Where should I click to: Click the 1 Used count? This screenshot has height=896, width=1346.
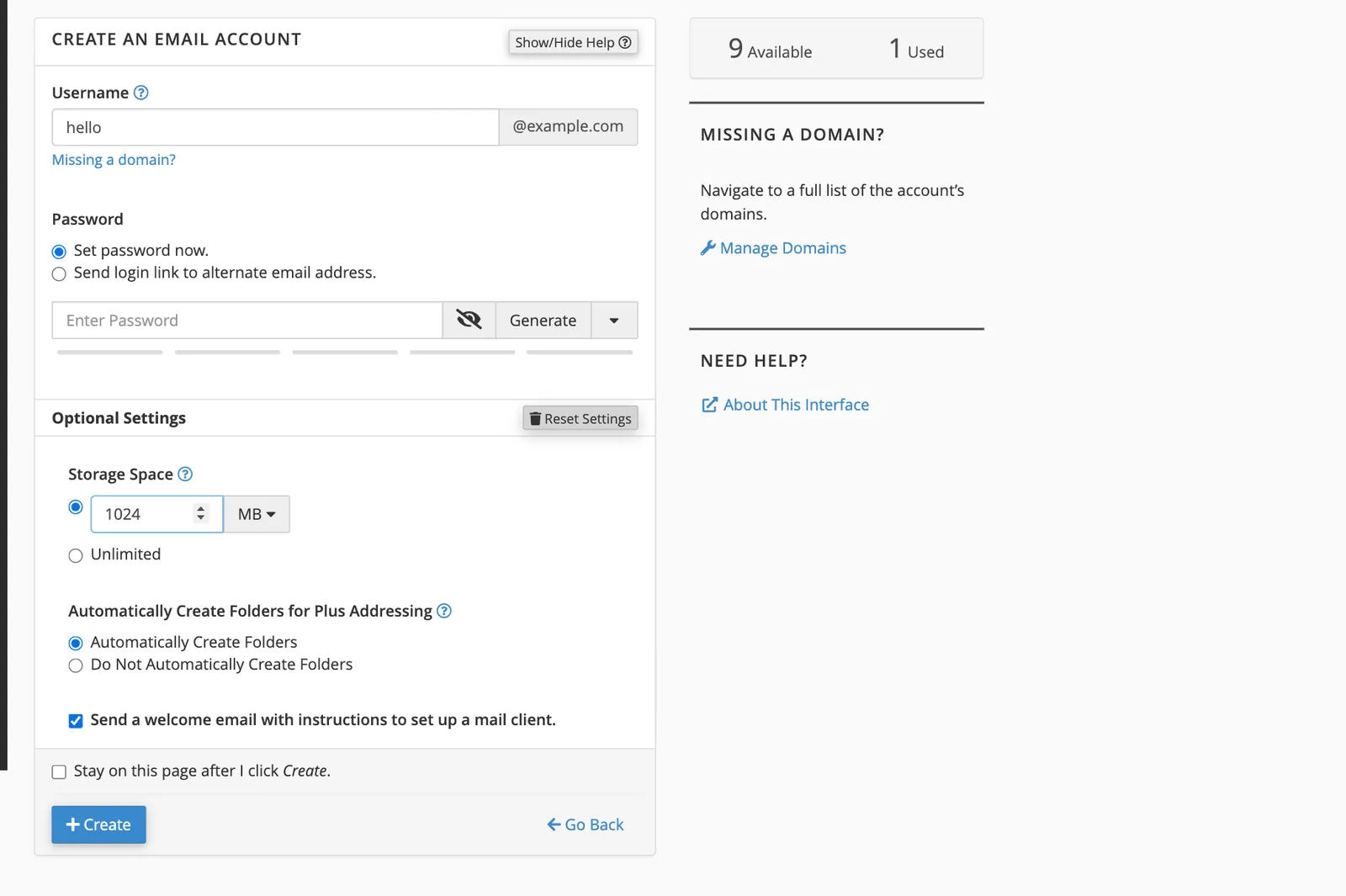[916, 49]
